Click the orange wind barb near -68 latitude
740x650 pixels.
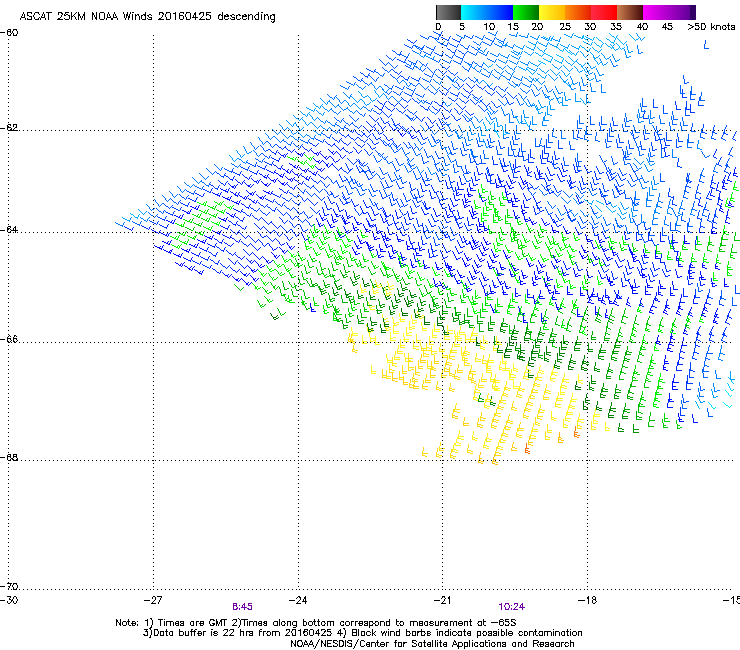[527, 448]
